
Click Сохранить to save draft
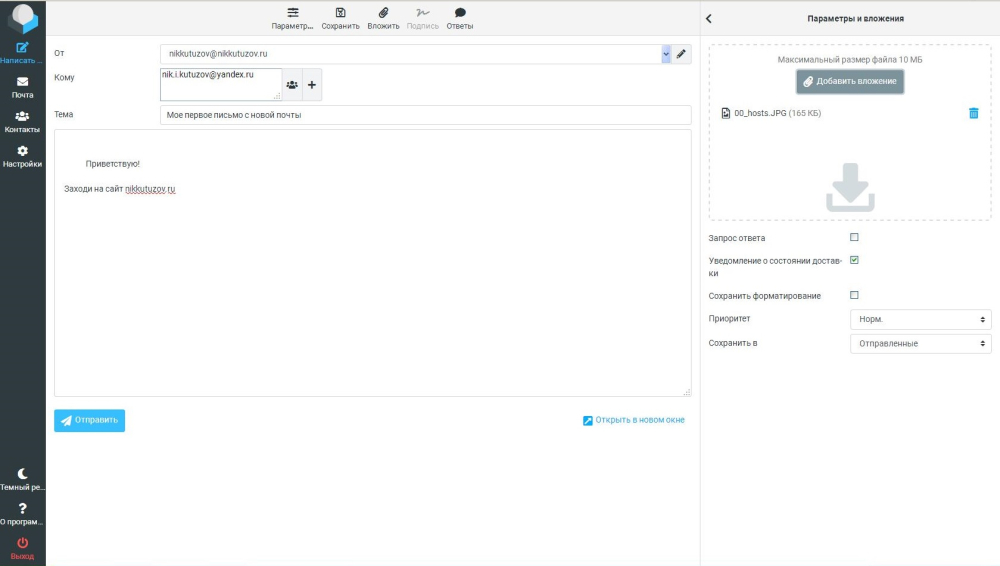pos(341,19)
